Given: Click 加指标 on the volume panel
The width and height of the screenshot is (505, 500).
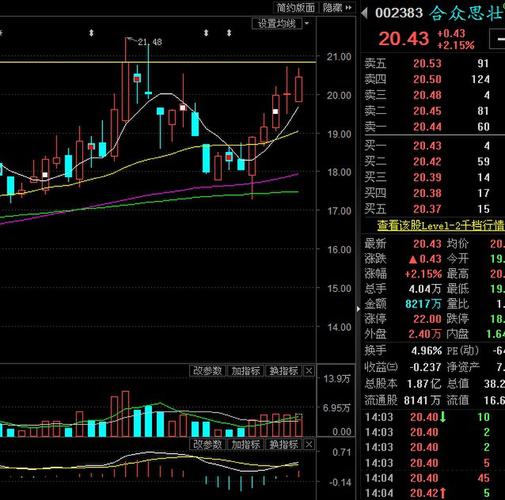Looking at the screenshot, I should point(246,371).
